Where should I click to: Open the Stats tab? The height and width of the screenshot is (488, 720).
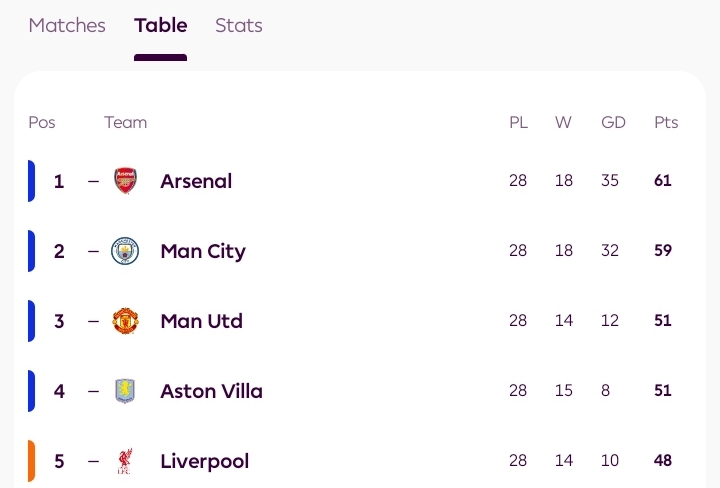click(239, 26)
